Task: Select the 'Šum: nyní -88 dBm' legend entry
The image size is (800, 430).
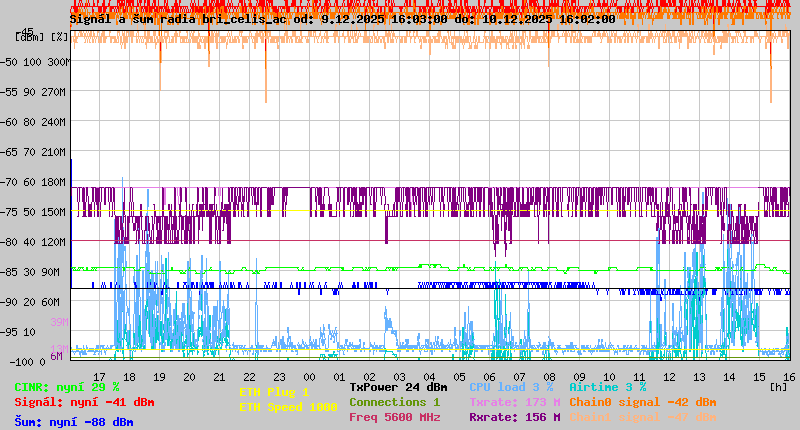Action: (74, 422)
